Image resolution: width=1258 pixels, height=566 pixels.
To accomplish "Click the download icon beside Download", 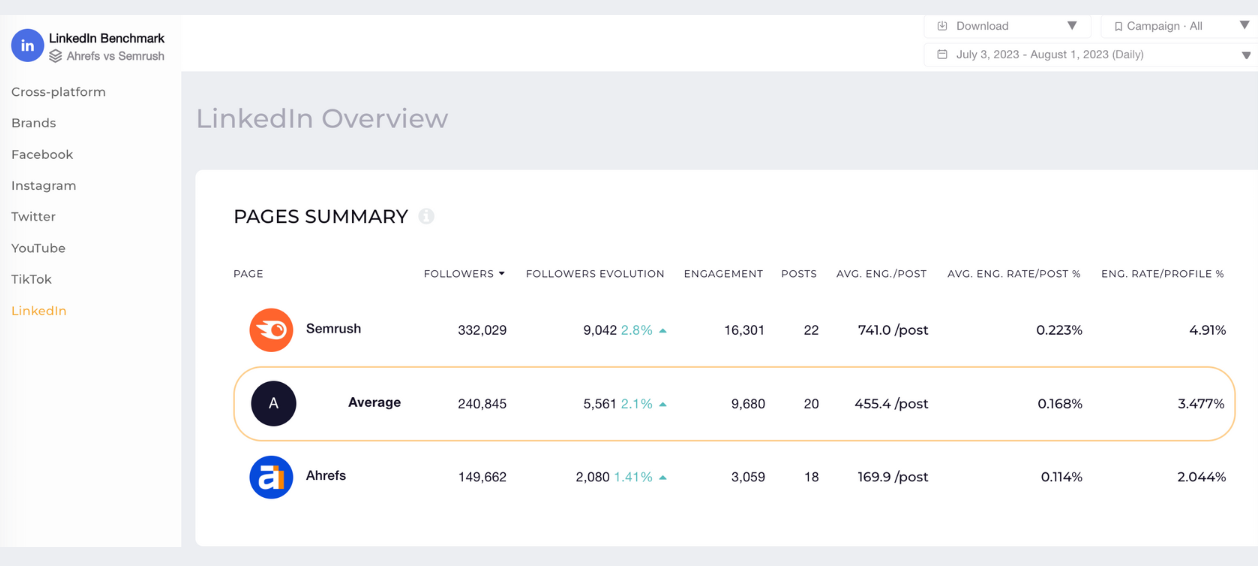I will [942, 26].
